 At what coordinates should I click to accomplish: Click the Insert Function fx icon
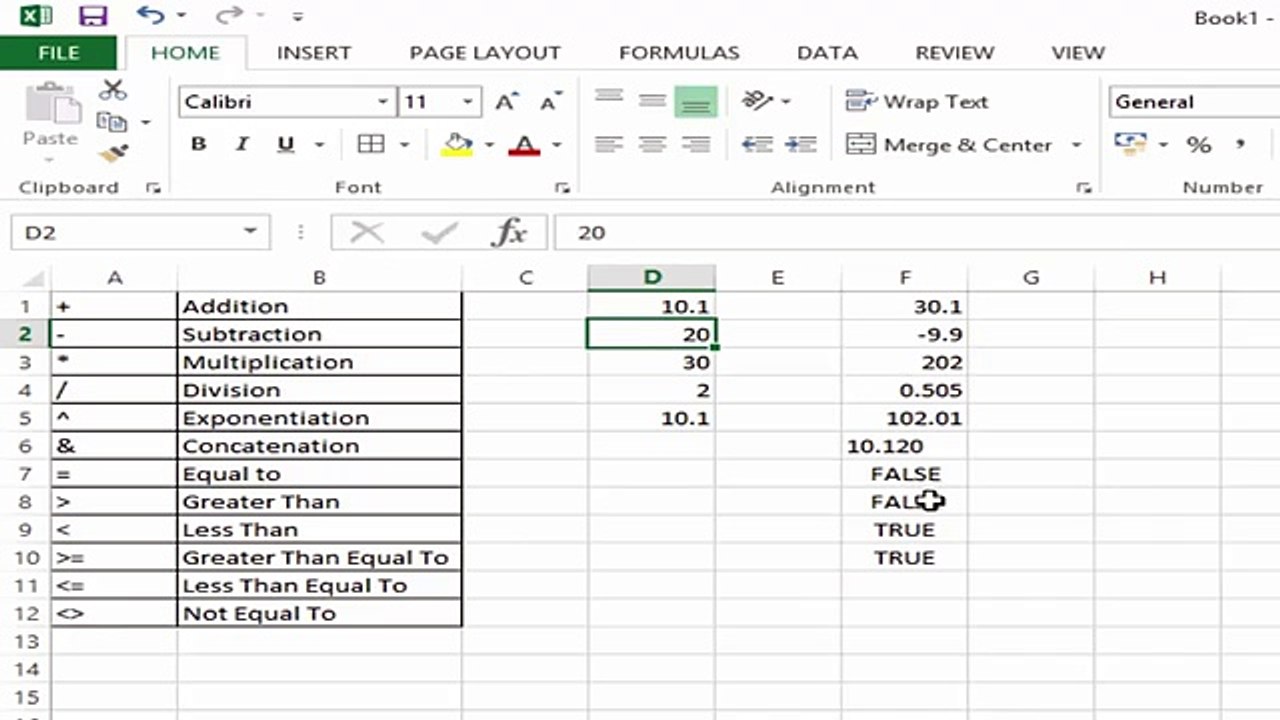pyautogui.click(x=509, y=232)
